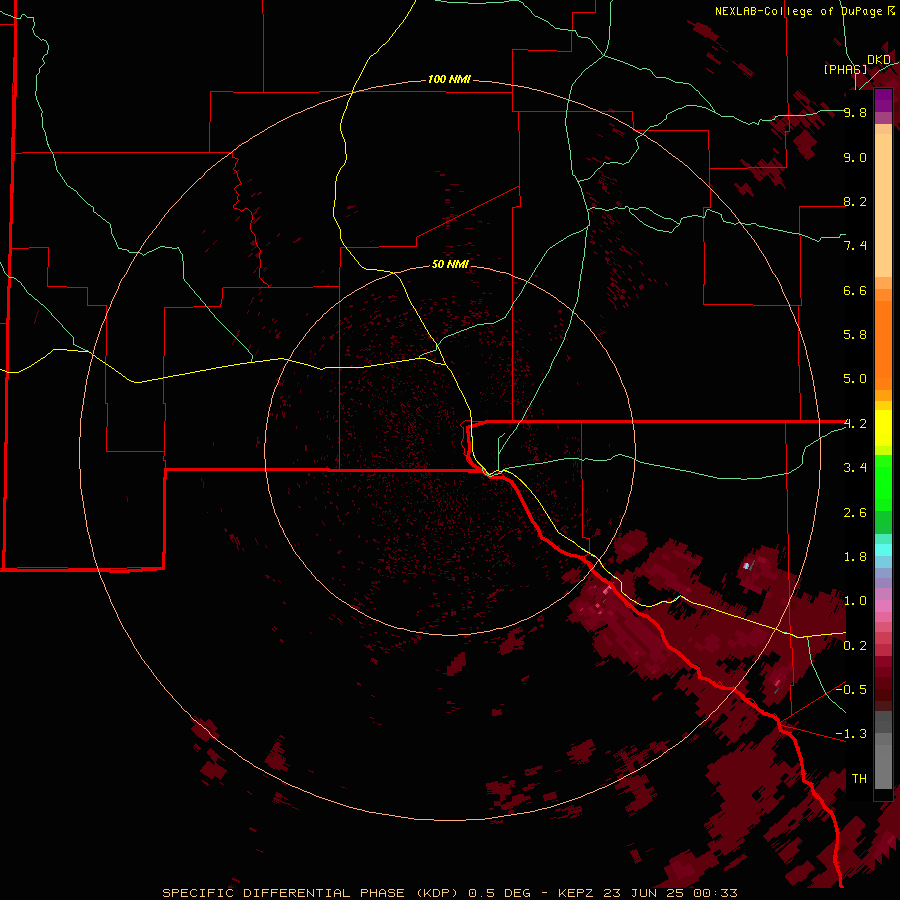This screenshot has width=900, height=900.
Task: Click the 9.0 value on the color scale
Action: [x=855, y=157]
